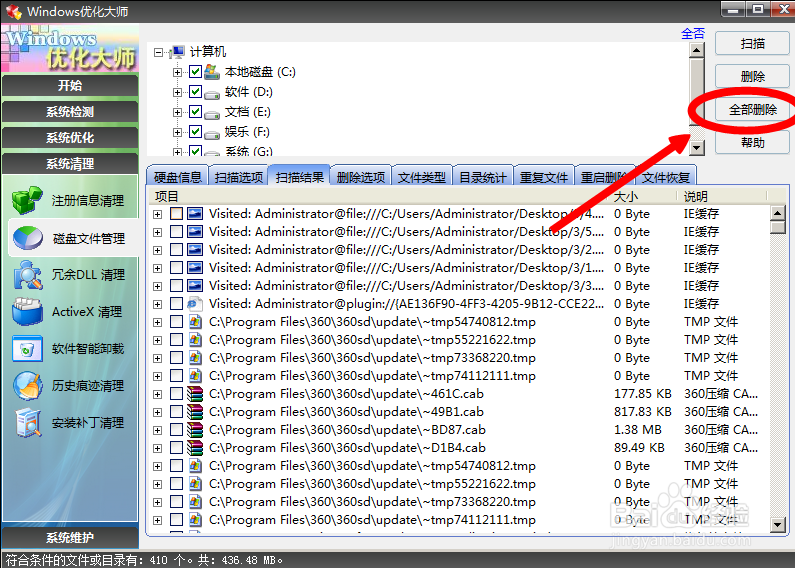Click file icon of first ~tmp54740812.tmp row
The height and width of the screenshot is (568, 795).
[195, 322]
